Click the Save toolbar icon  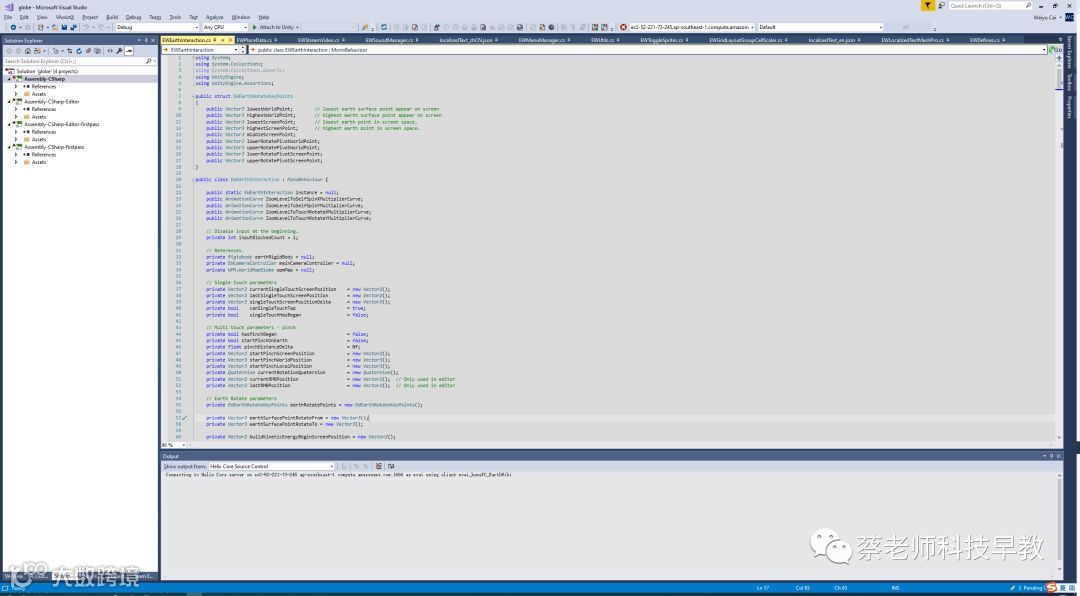64,28
